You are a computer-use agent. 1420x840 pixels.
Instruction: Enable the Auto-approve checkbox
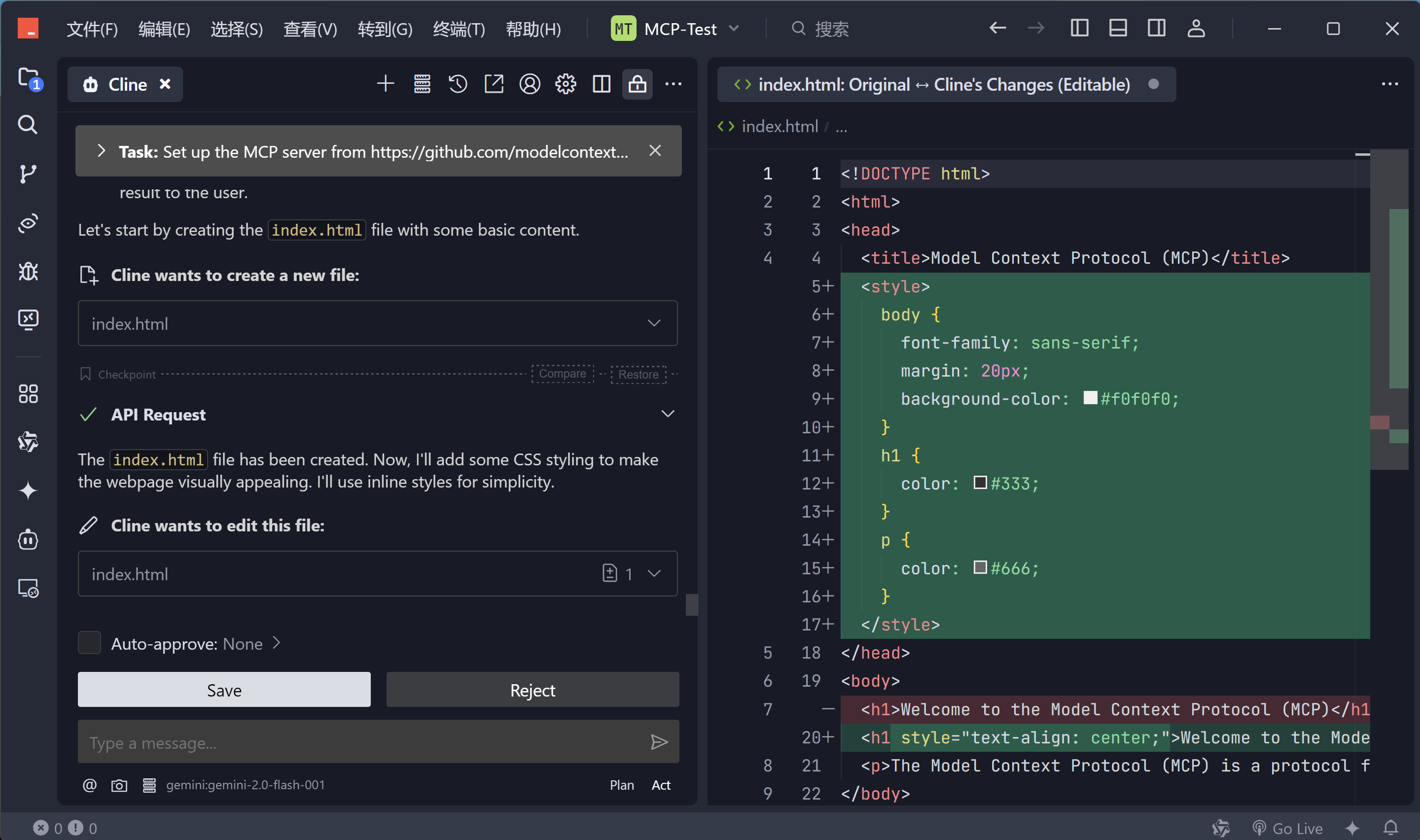pyautogui.click(x=89, y=643)
